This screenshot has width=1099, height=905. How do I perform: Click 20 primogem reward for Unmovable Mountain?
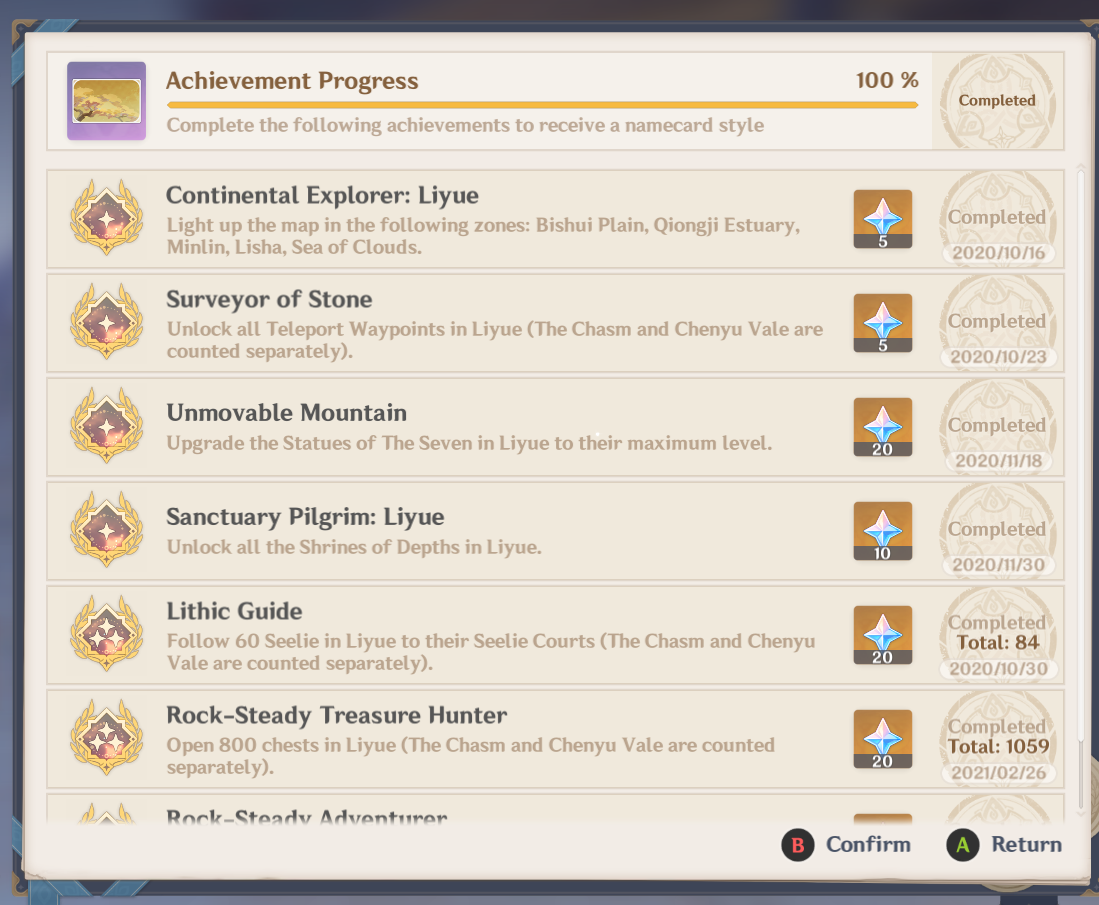coord(882,427)
